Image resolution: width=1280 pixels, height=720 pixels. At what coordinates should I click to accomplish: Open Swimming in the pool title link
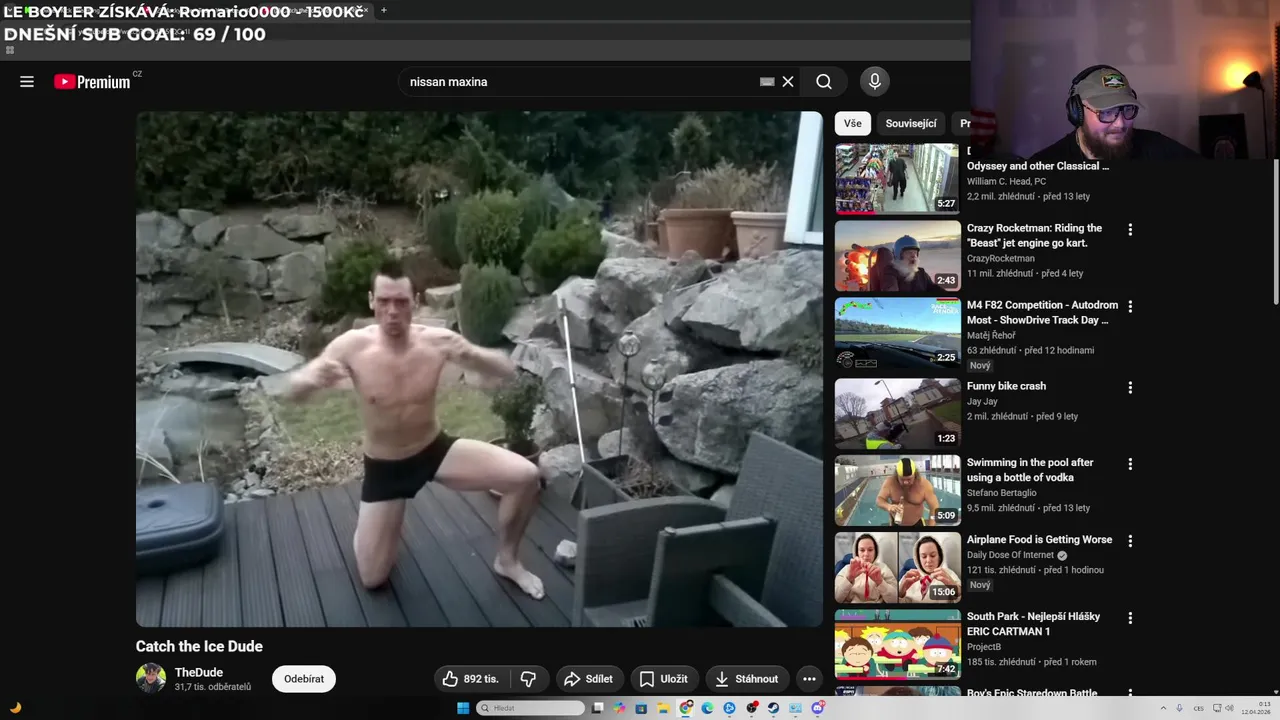click(x=1030, y=470)
